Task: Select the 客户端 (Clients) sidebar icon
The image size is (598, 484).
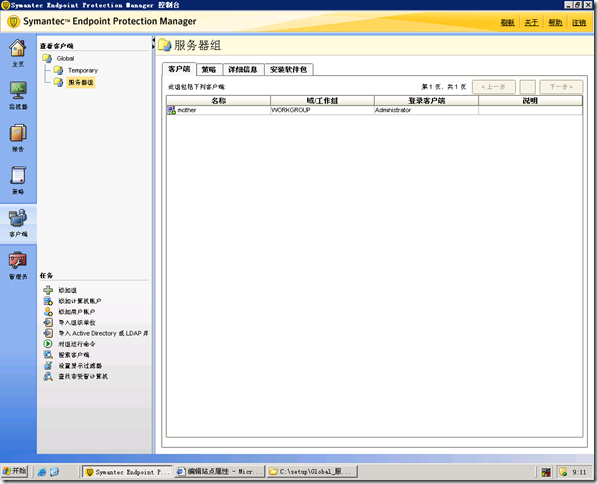Action: pyautogui.click(x=18, y=218)
